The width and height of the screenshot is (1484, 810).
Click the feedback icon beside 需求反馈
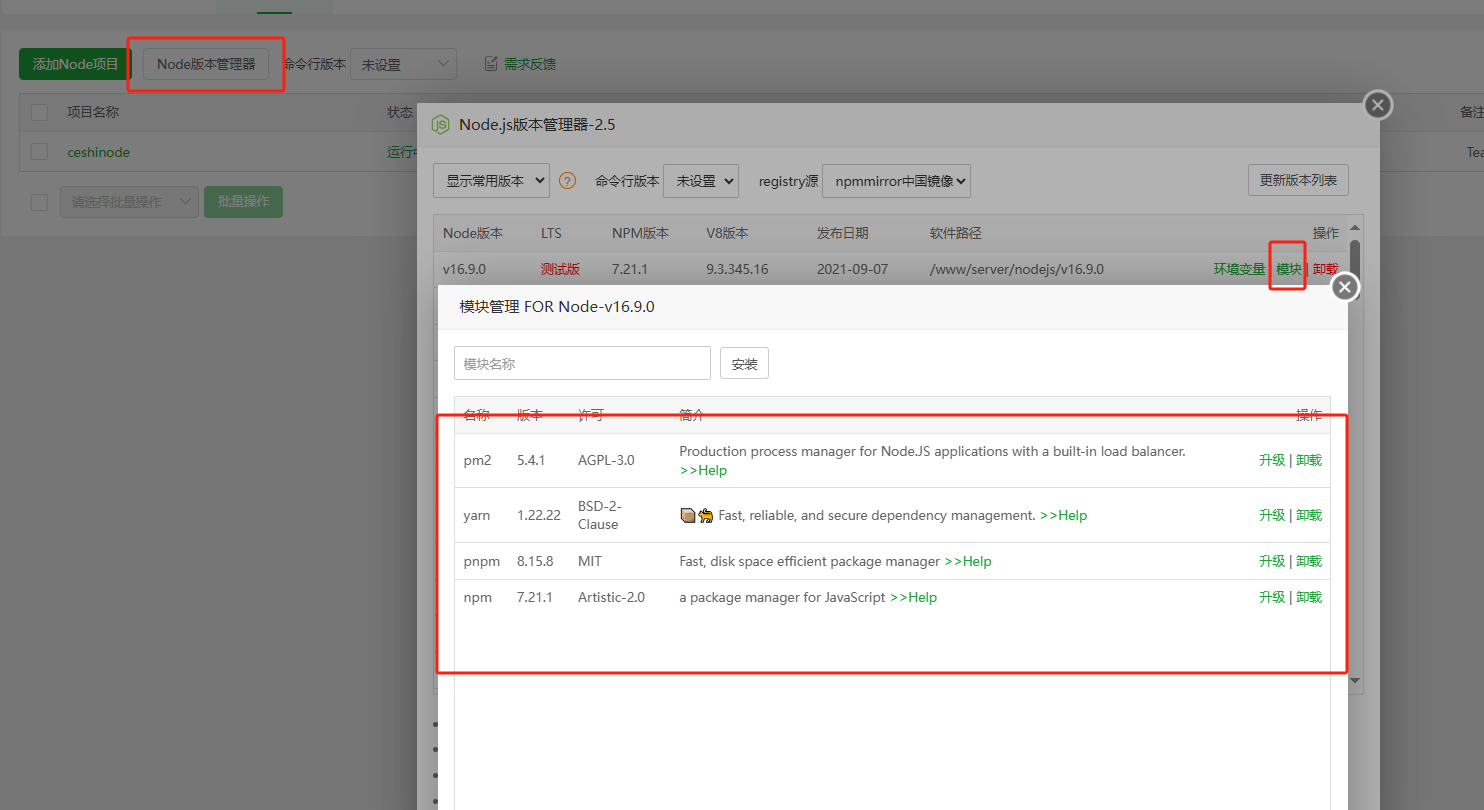[x=491, y=64]
